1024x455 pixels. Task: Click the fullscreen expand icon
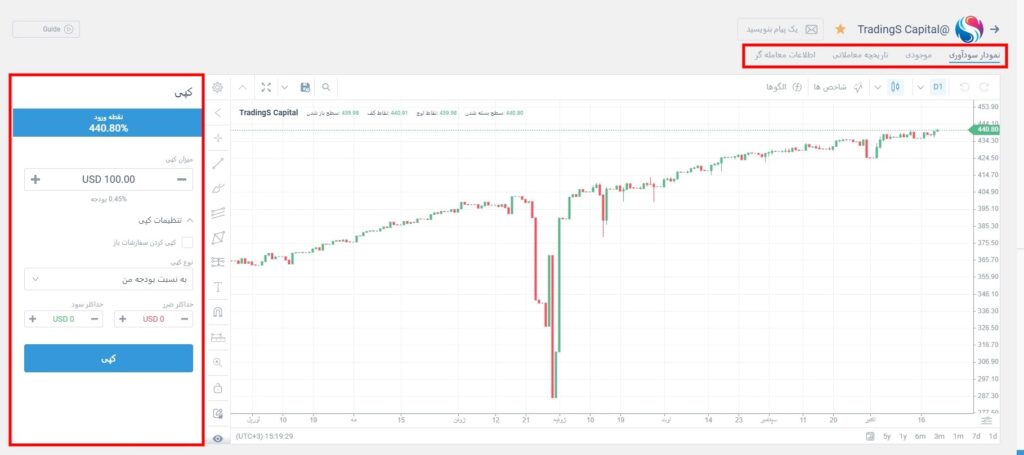pos(266,88)
